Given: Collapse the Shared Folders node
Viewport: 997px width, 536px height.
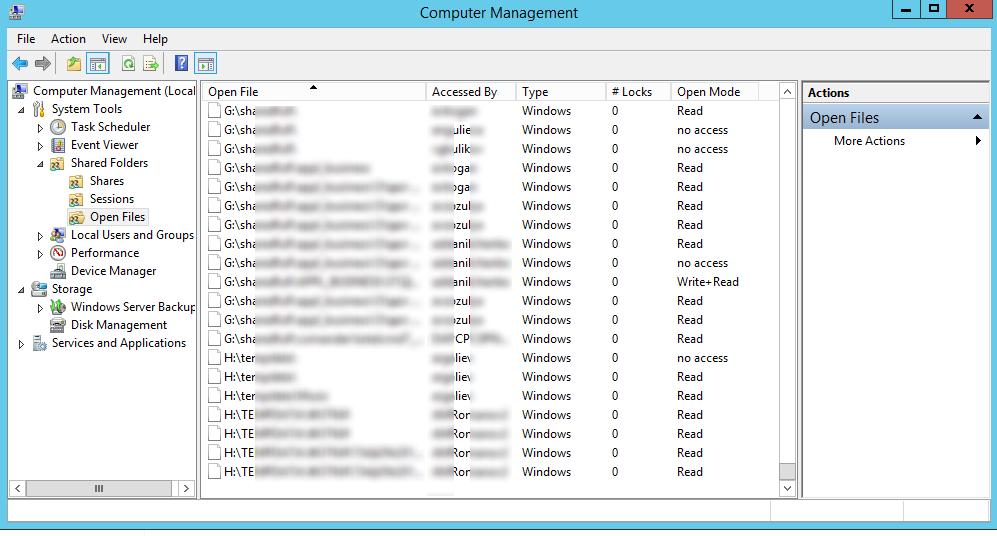Looking at the screenshot, I should tap(40, 164).
